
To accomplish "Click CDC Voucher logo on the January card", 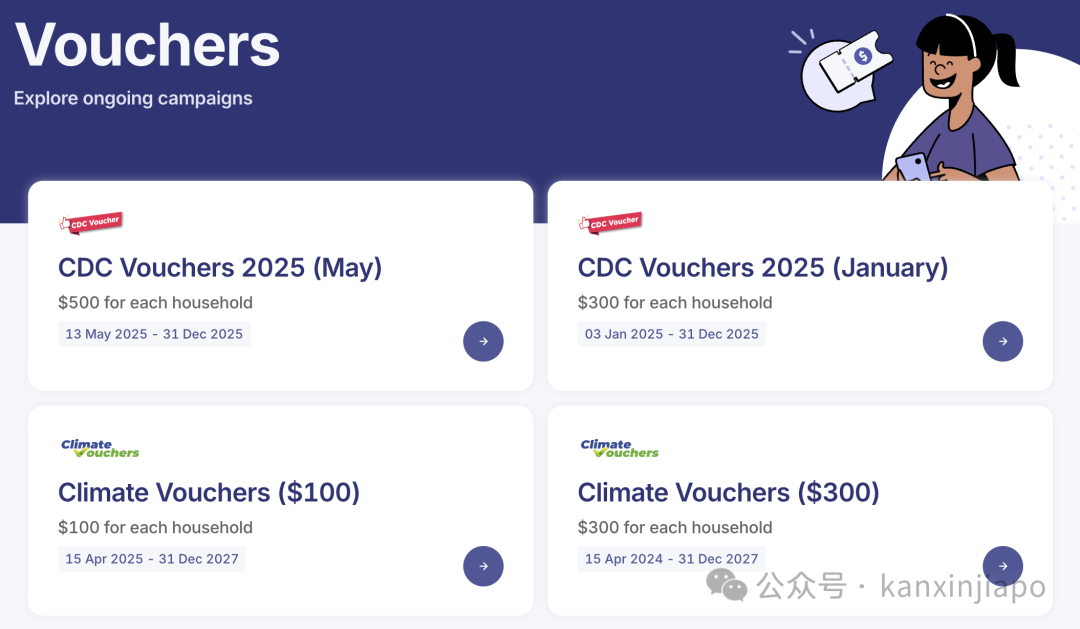I will (x=610, y=223).
